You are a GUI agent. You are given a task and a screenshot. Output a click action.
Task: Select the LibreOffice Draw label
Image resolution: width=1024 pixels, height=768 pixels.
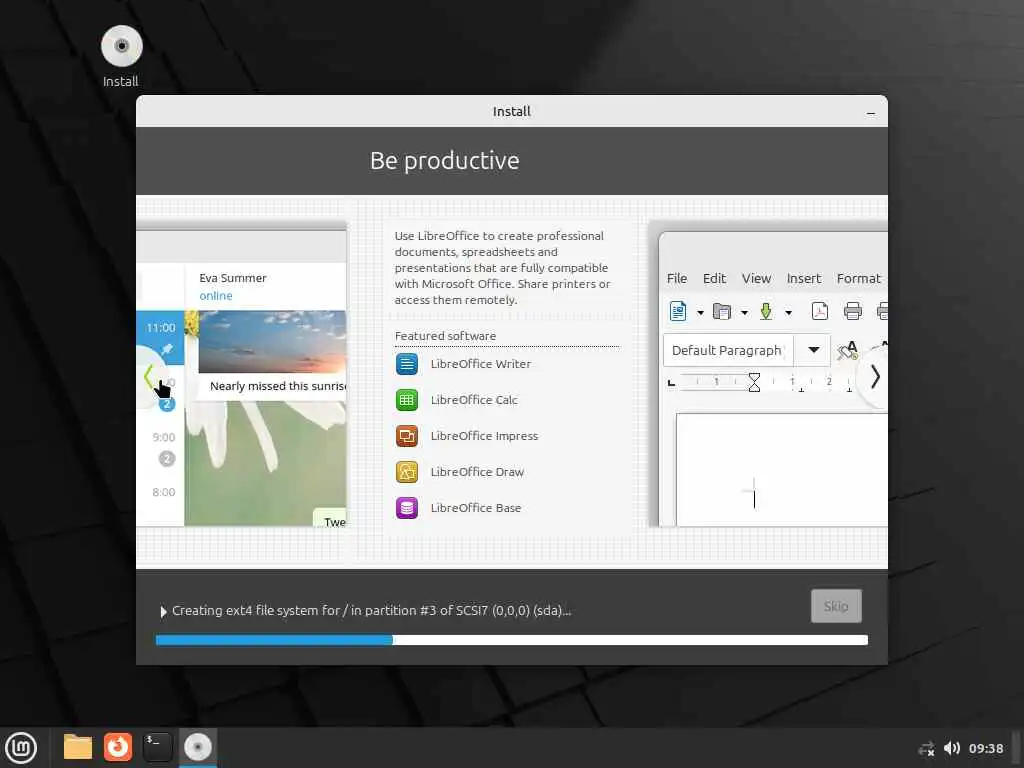tap(477, 472)
